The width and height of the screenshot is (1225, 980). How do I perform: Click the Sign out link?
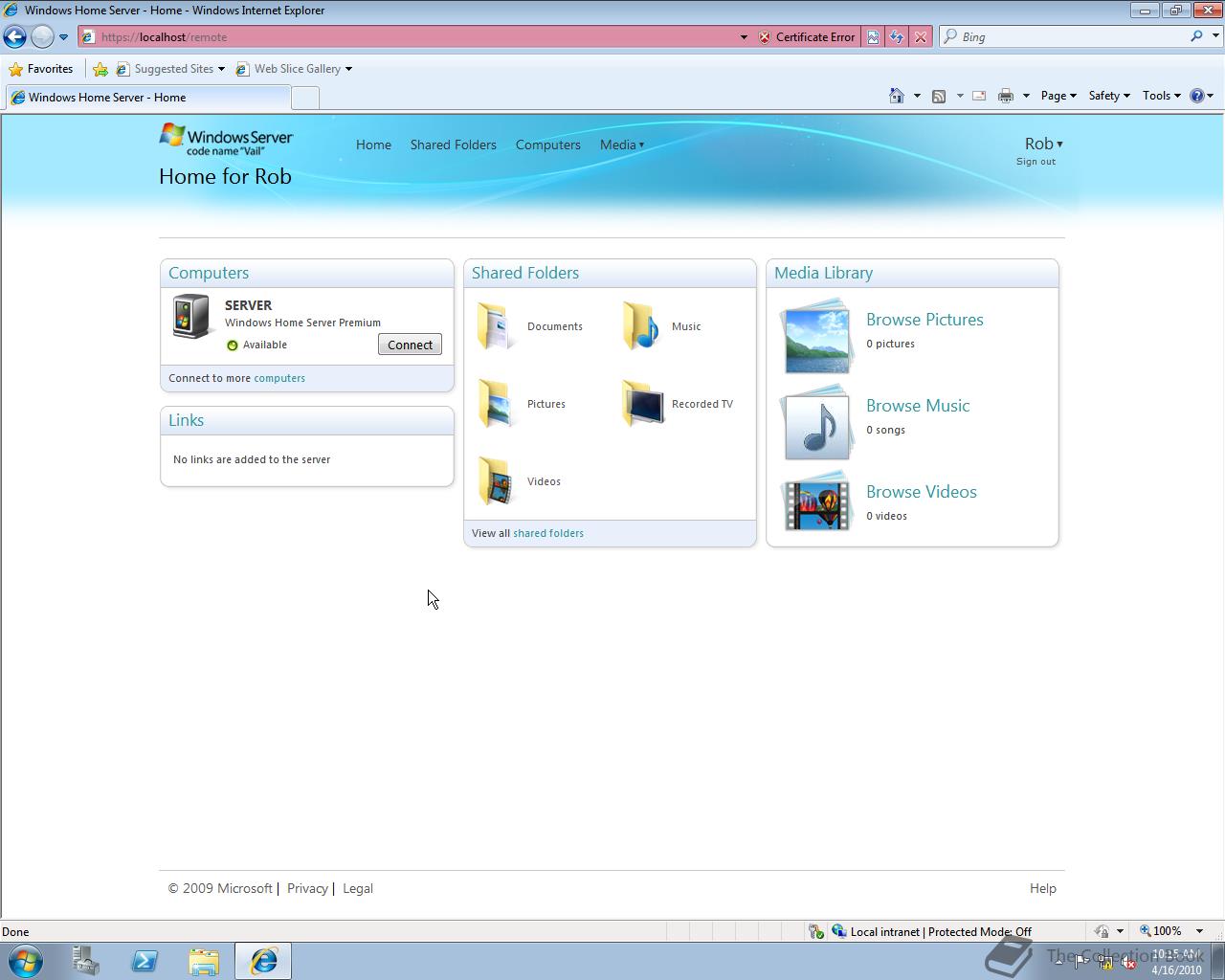[x=1036, y=162]
